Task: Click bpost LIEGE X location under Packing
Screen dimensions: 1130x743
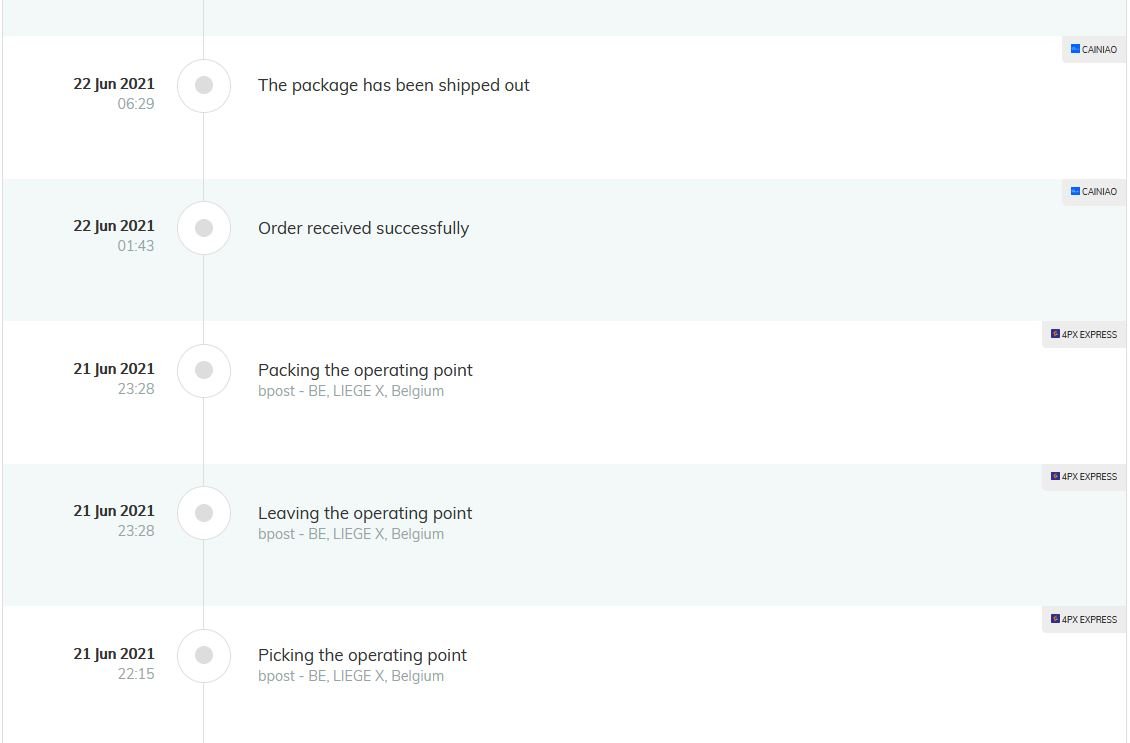Action: coord(351,391)
